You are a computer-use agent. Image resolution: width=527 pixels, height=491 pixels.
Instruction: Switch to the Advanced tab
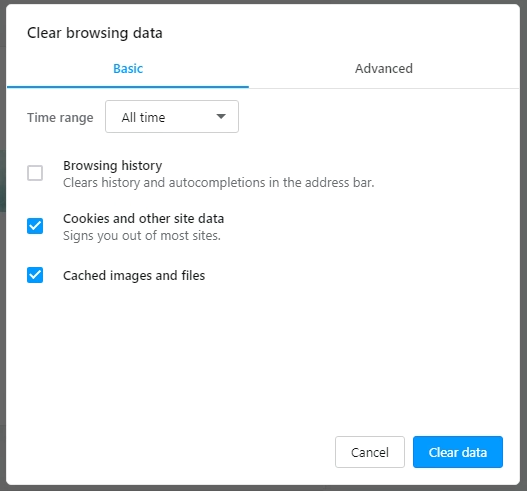384,69
